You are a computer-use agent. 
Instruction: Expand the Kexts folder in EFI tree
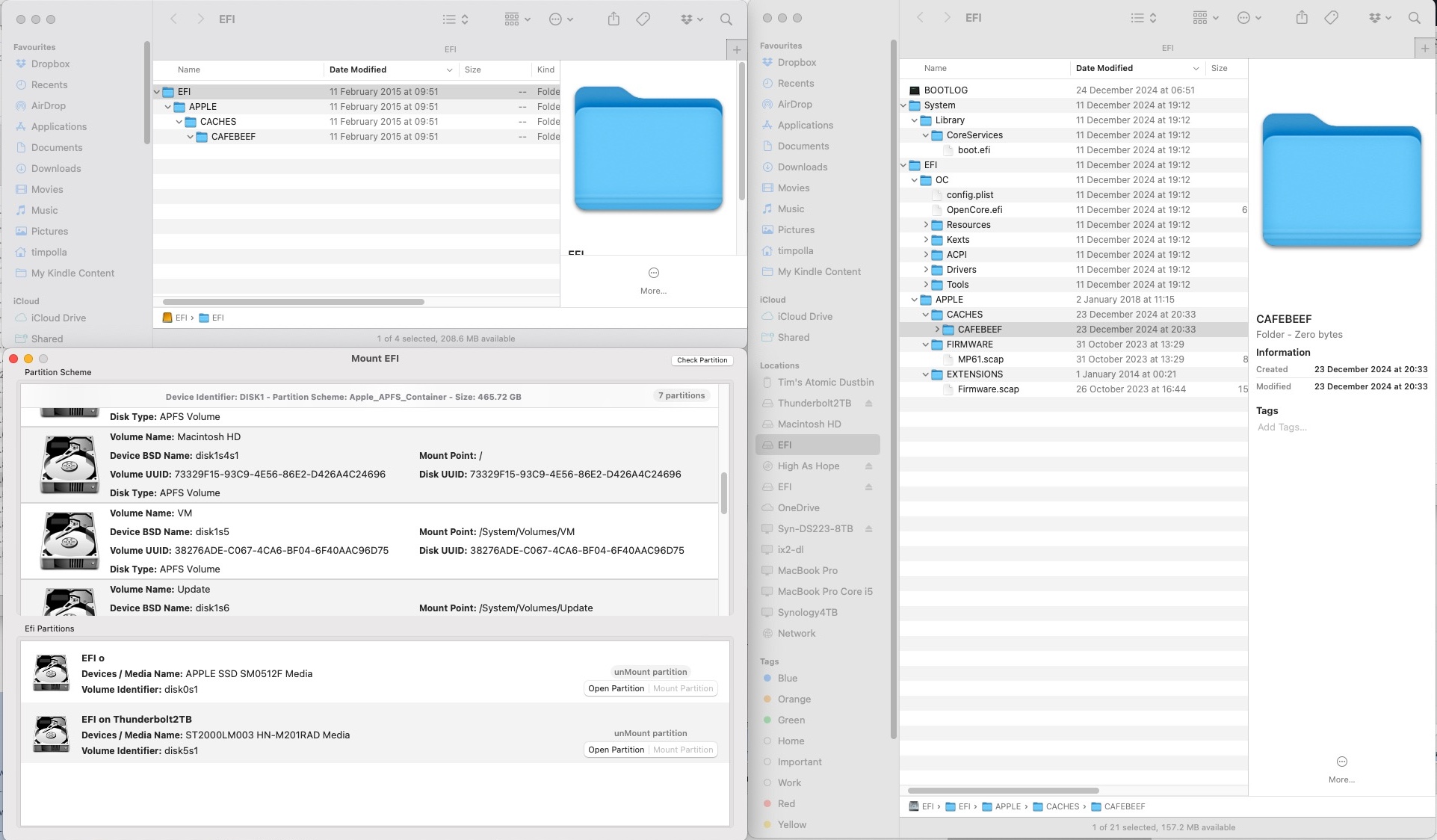pos(925,239)
